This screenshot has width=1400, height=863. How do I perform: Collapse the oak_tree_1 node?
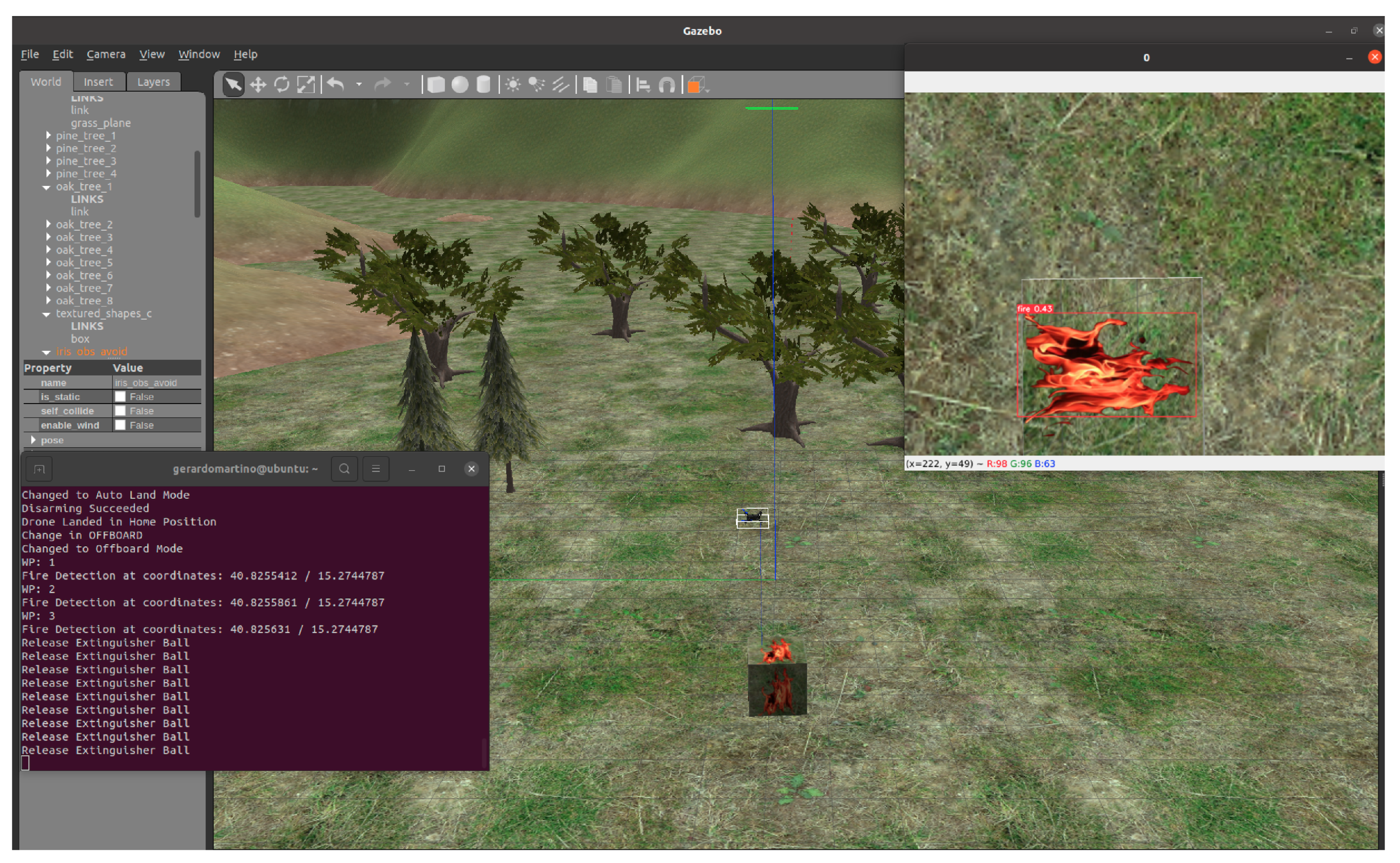click(47, 187)
